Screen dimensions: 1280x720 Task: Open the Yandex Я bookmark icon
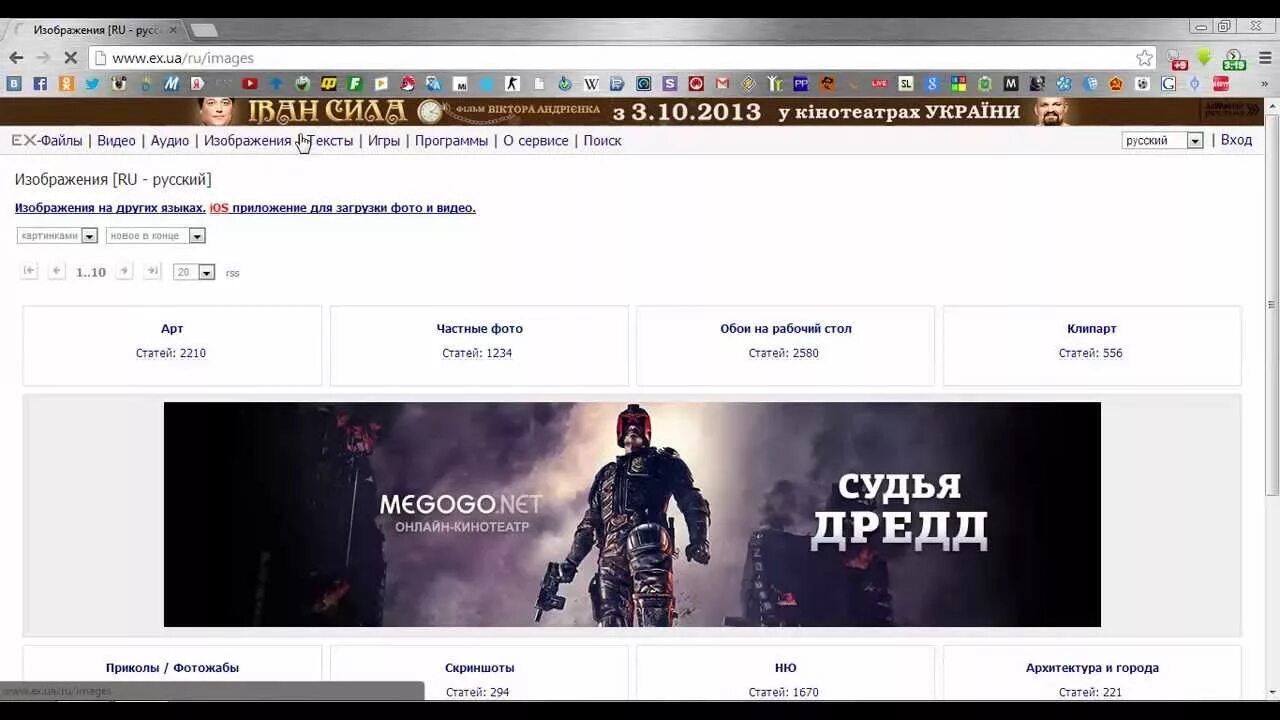tap(197, 84)
